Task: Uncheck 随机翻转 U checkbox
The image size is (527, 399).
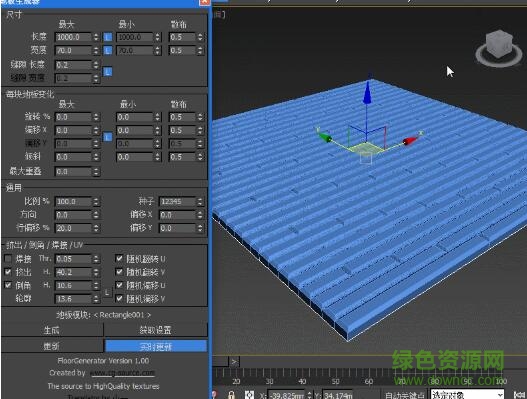Action: (x=119, y=258)
